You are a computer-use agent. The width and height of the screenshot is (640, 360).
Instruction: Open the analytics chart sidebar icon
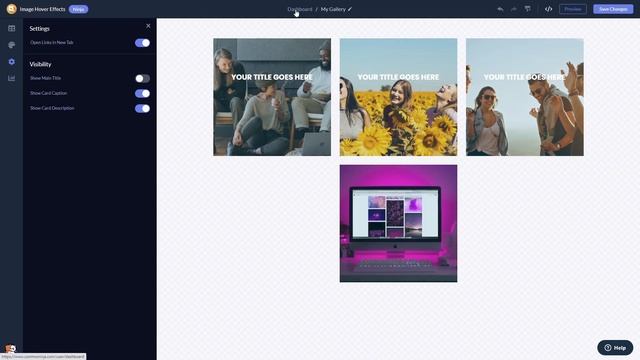(11, 78)
